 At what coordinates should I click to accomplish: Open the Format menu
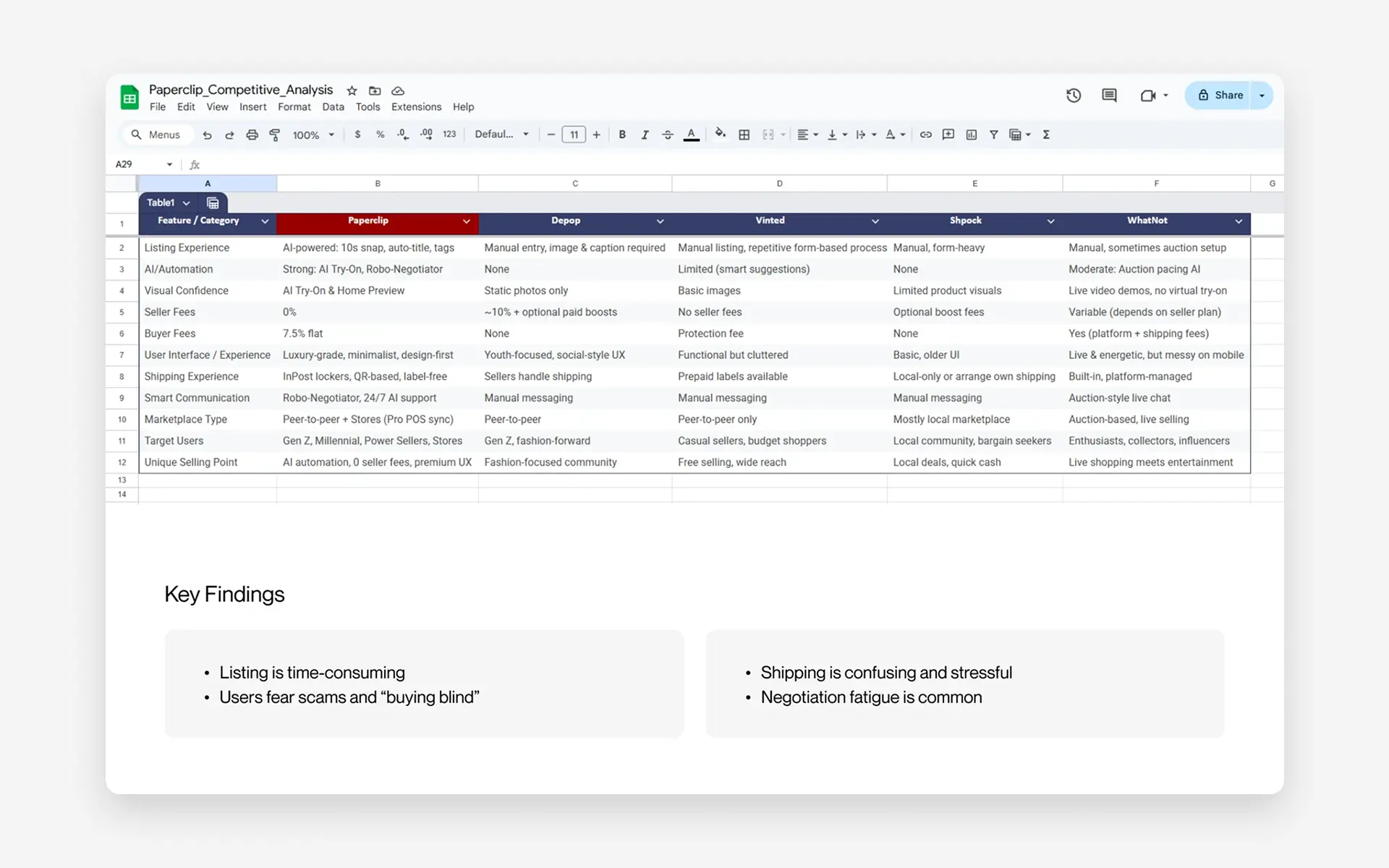tap(294, 107)
